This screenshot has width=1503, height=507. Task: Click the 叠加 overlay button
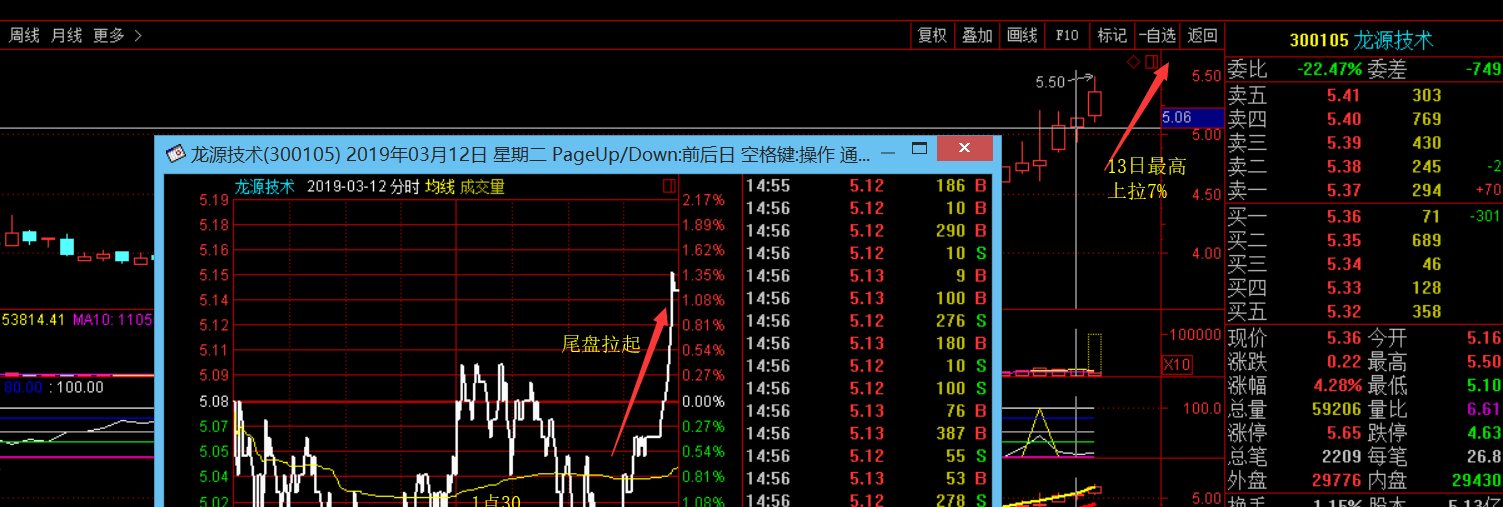click(x=977, y=35)
